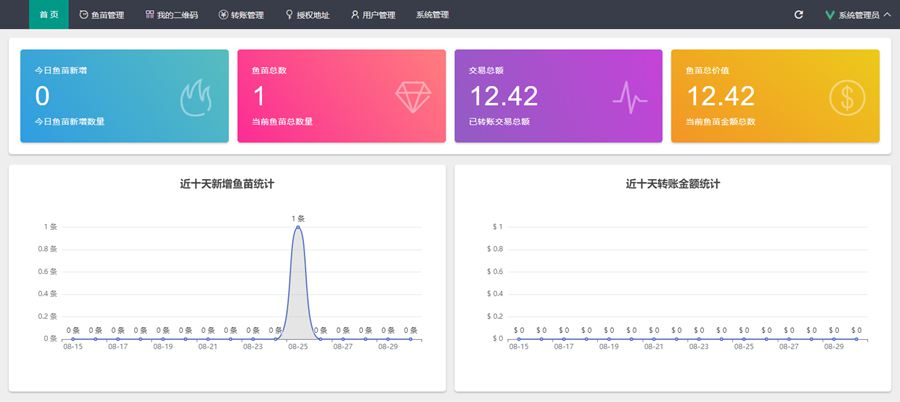This screenshot has width=900, height=402.
Task: Click the 12.42 value on 鱼苗总价值 card
Action: 720,96
